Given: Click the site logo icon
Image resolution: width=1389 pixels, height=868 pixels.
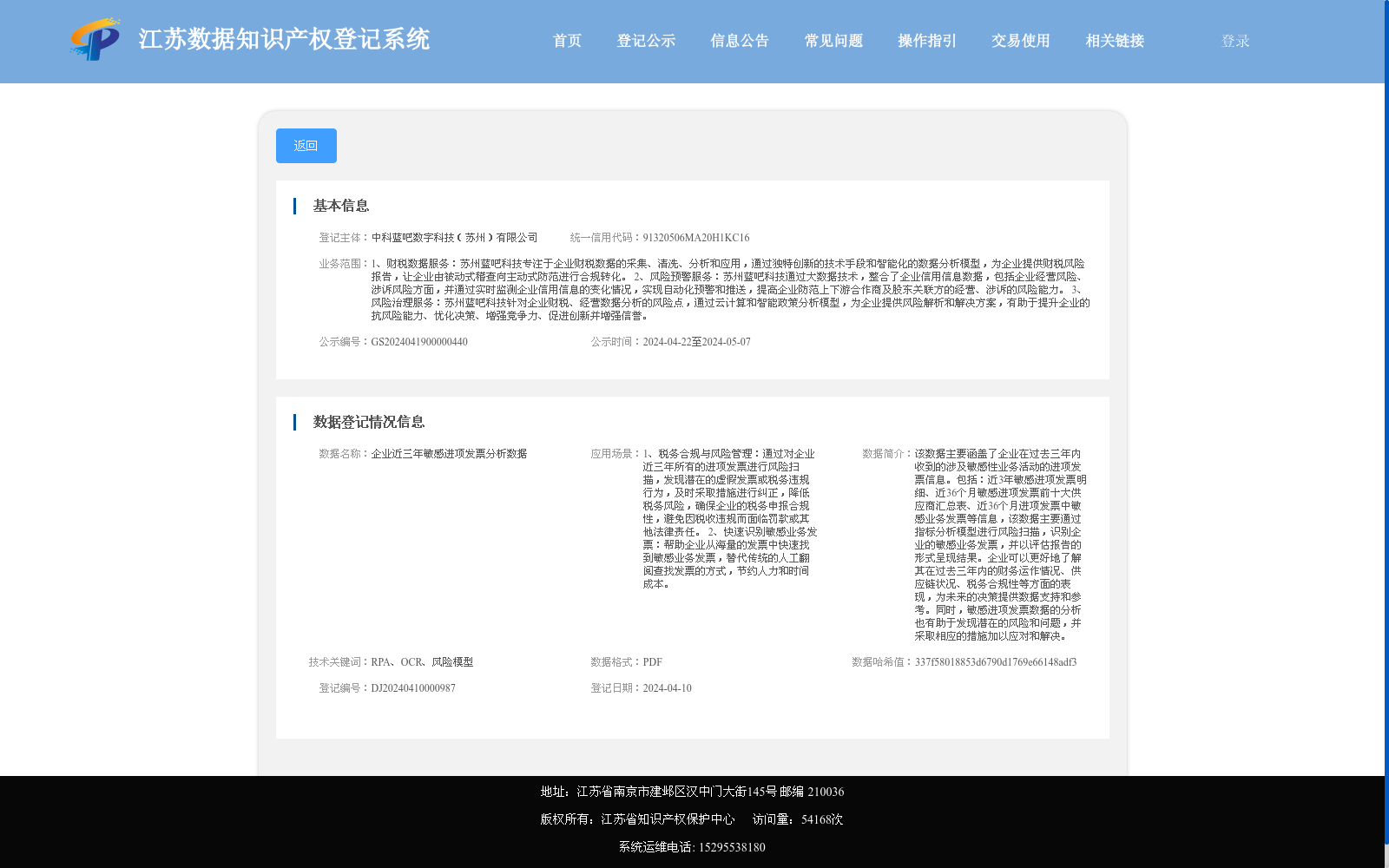Looking at the screenshot, I should tap(95, 40).
